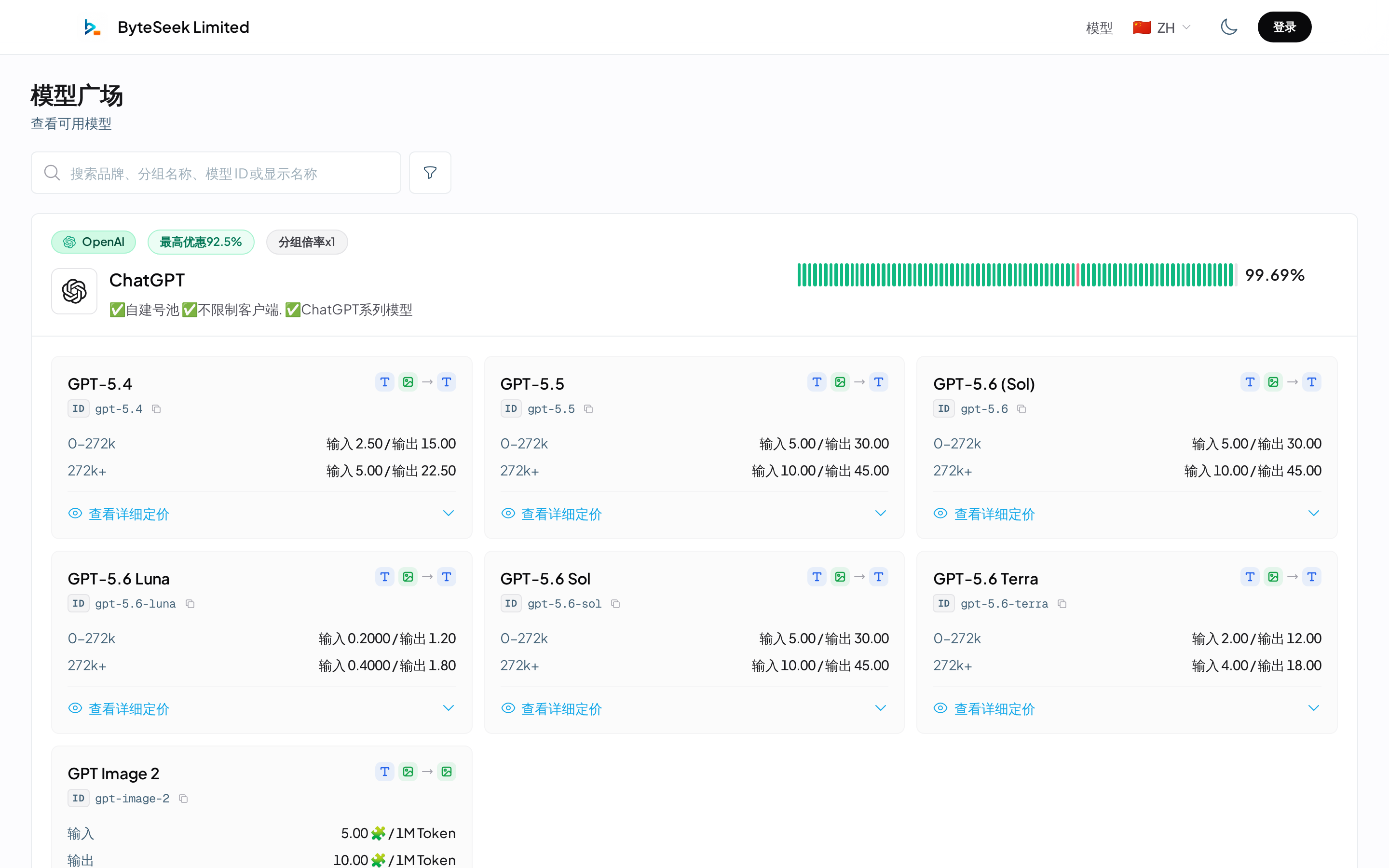Click the ChatGPT uptime status bar
This screenshot has width=1389, height=868.
pyautogui.click(x=1017, y=275)
